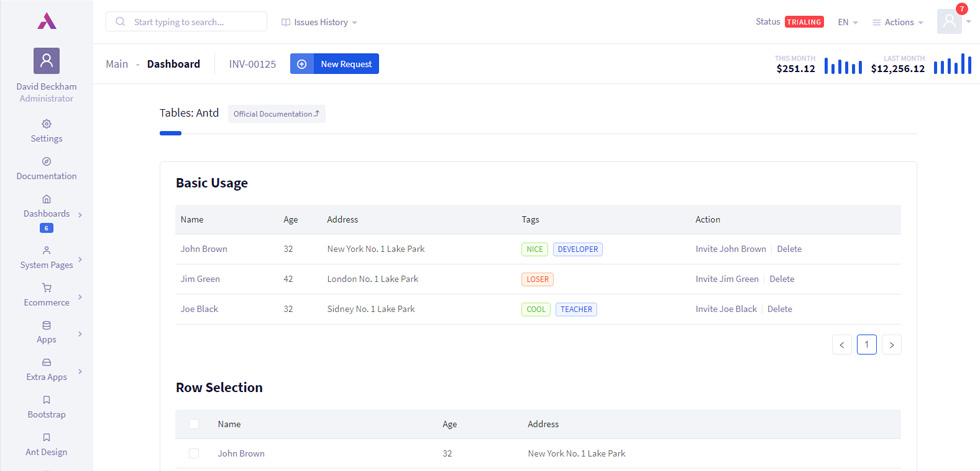
Task: Click the Bootstrap bookmark icon
Action: pos(46,400)
